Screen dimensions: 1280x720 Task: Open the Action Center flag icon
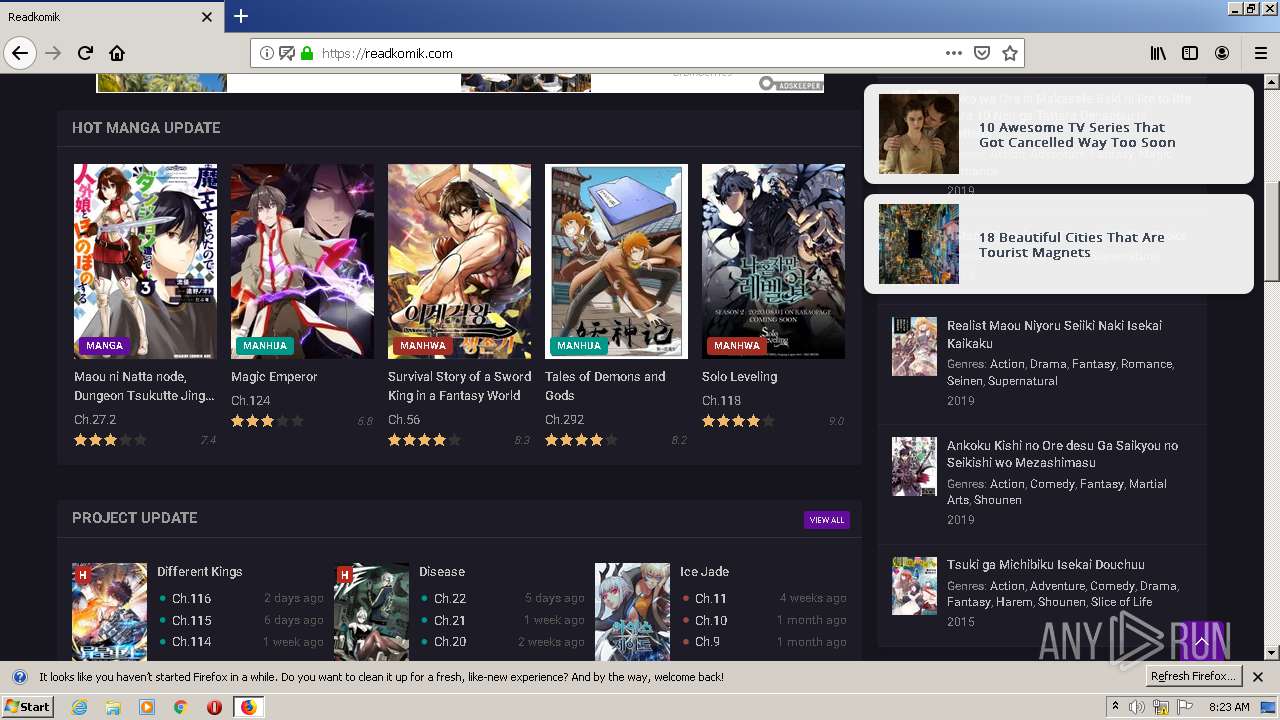(1186, 707)
